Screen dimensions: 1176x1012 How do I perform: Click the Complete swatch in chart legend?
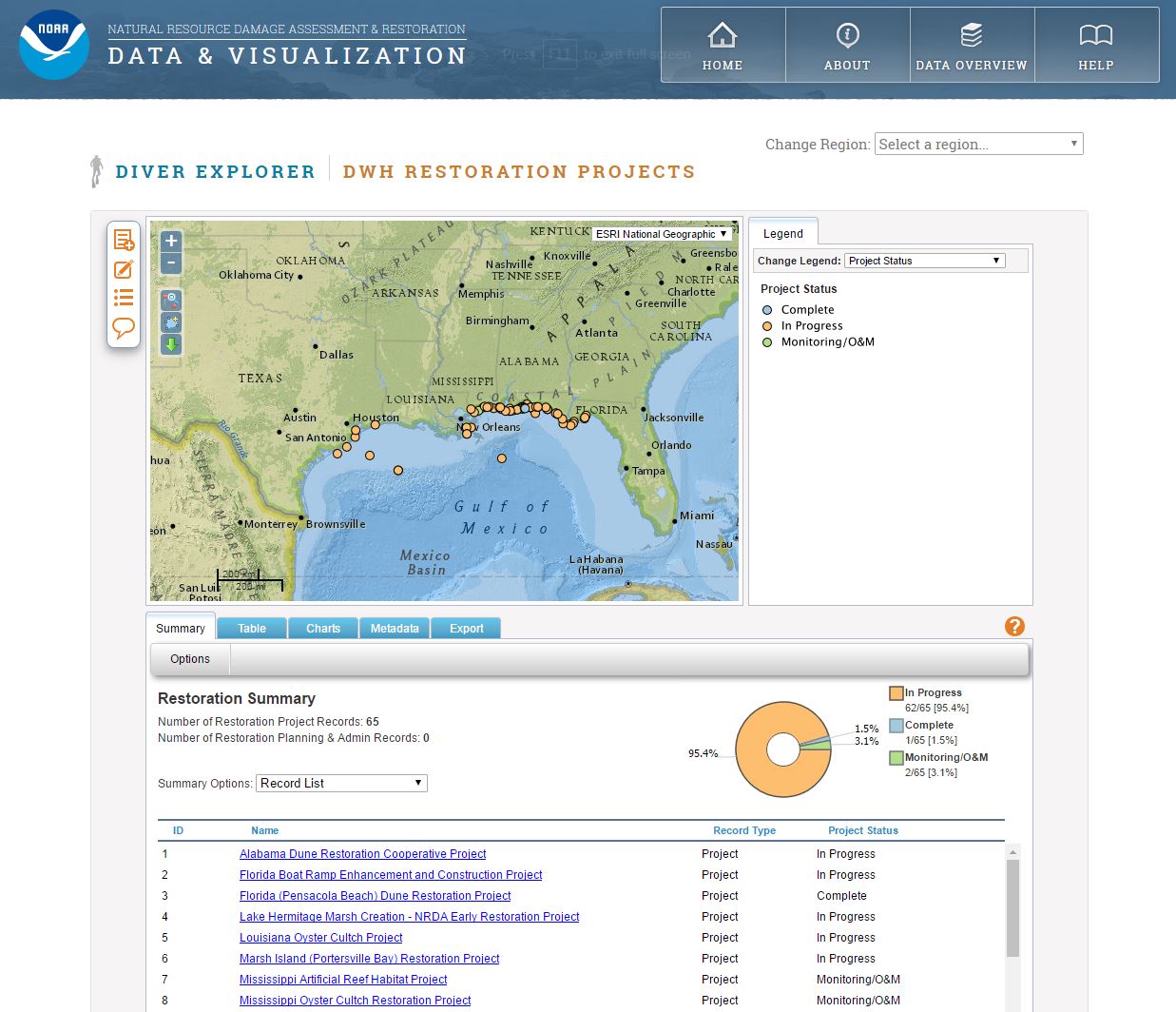click(896, 726)
